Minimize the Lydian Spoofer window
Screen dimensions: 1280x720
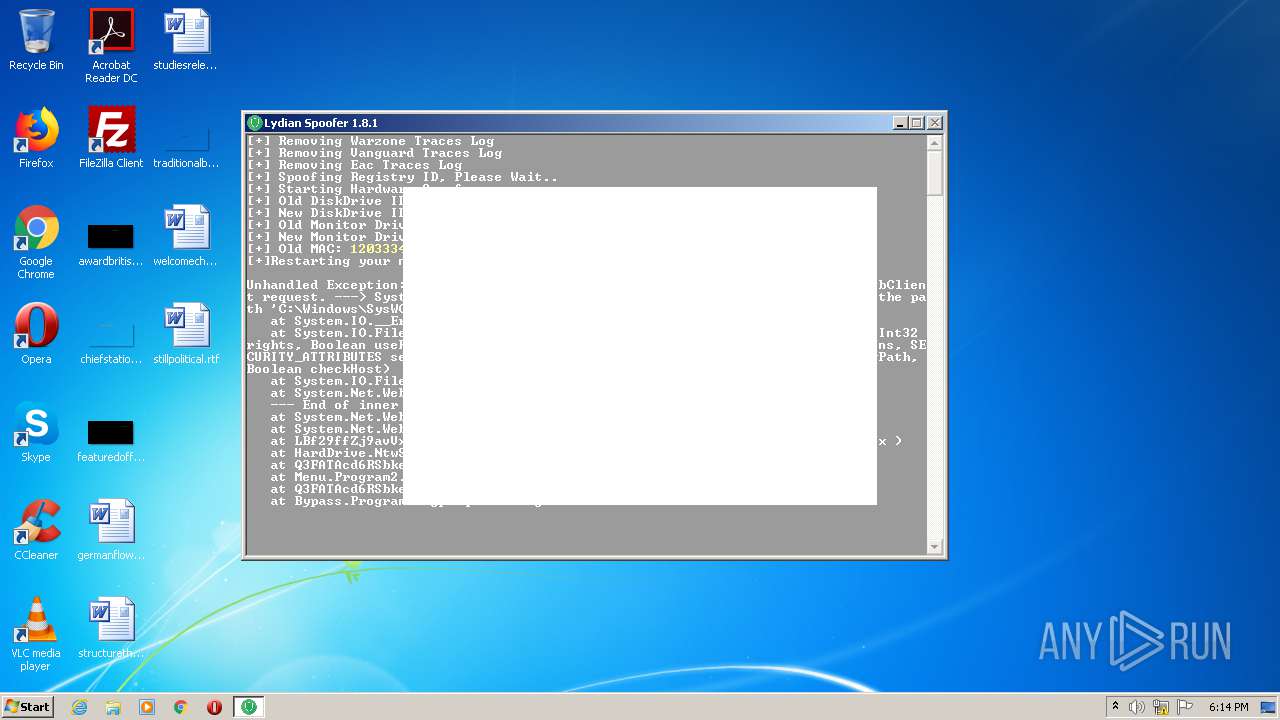(900, 123)
